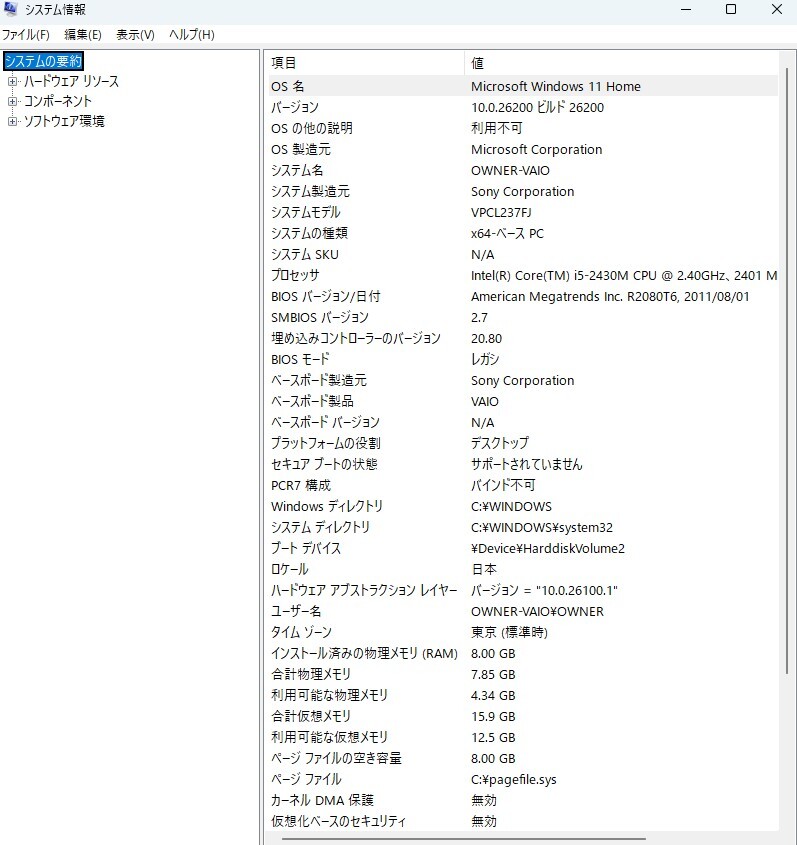Select the カーネル DMA 保護 row
This screenshot has height=845, width=797.
[x=523, y=801]
